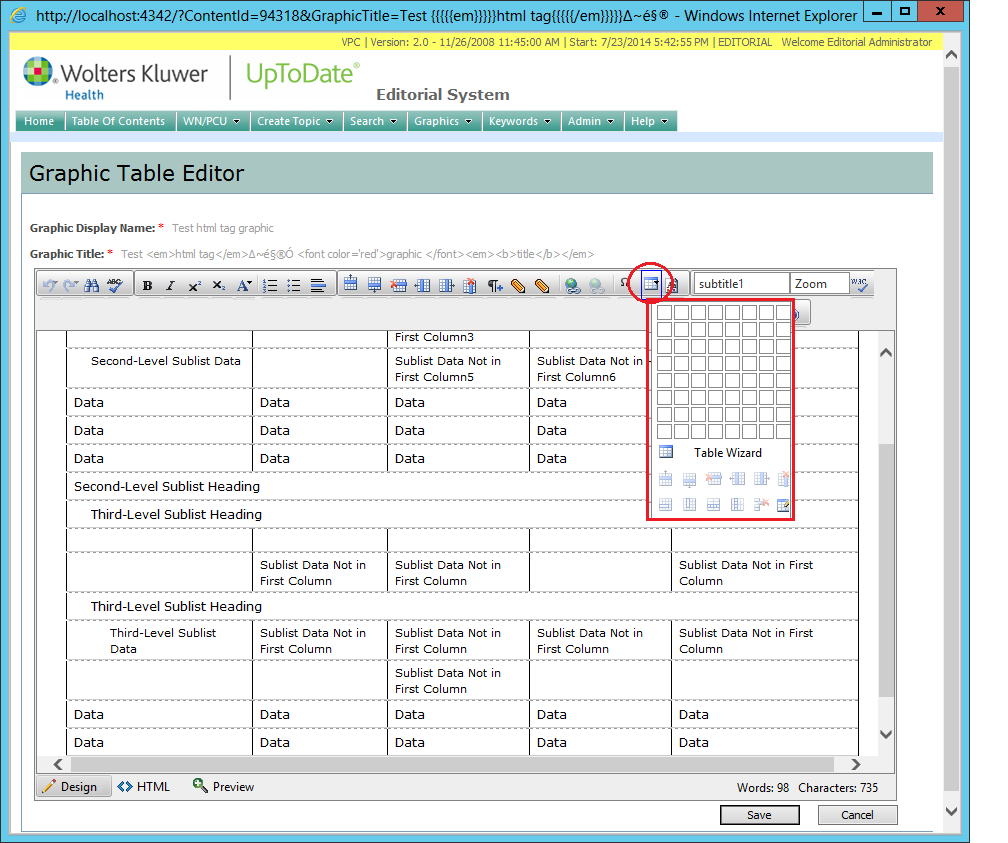Insert row above from main toolbar
The height and width of the screenshot is (843, 1008).
(x=350, y=284)
